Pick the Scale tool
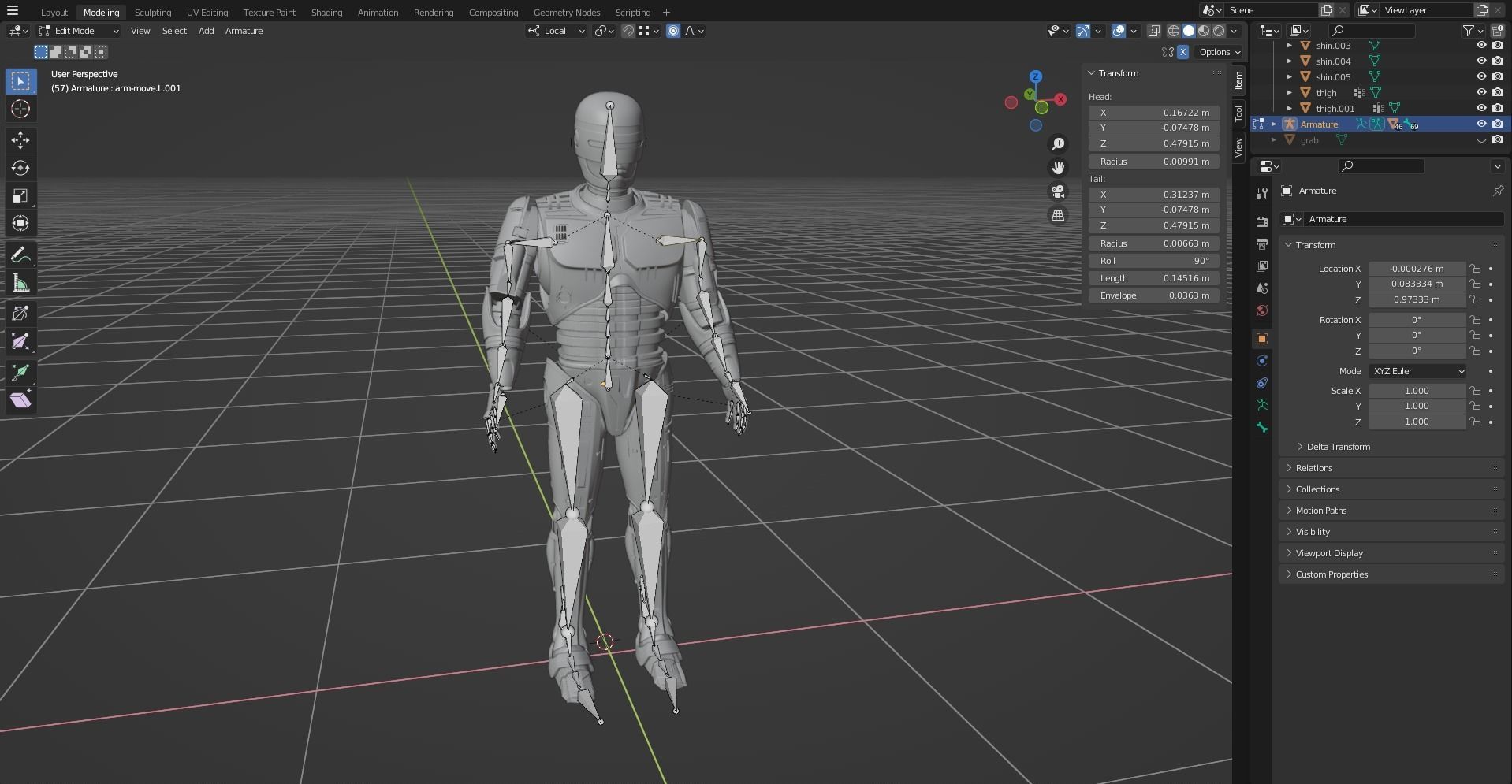 (x=20, y=195)
